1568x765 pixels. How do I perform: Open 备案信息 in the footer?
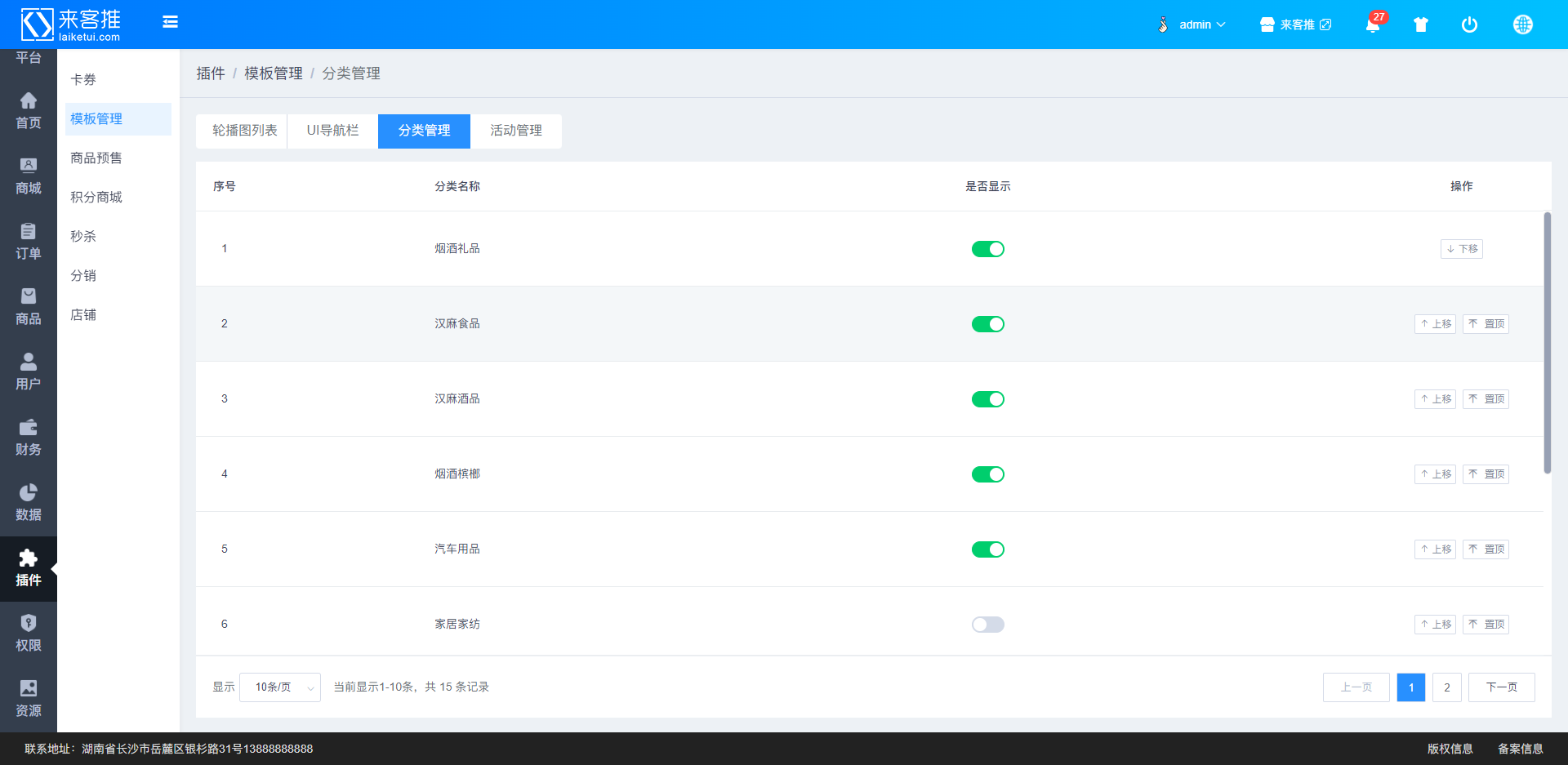[1520, 749]
